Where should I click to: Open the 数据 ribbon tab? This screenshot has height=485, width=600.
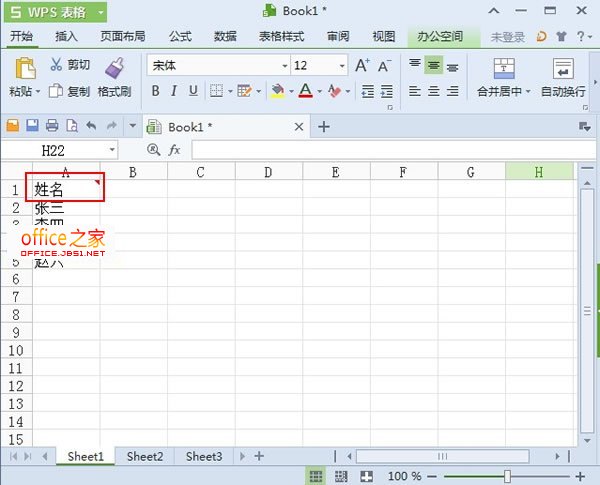click(x=225, y=36)
